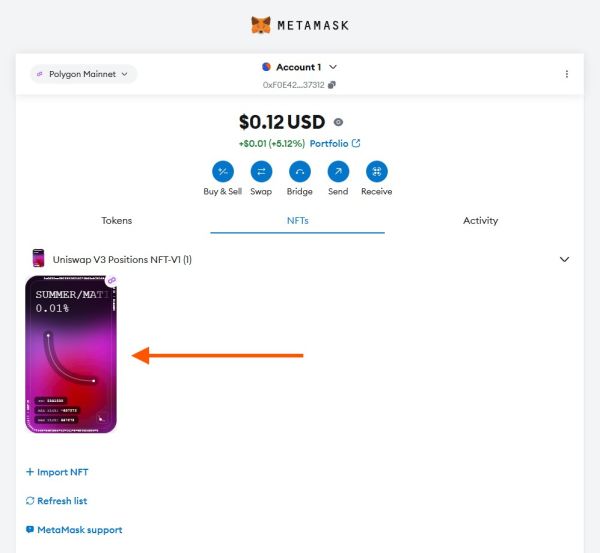The image size is (600, 553).
Task: Click the Receive QR icon
Action: point(376,171)
